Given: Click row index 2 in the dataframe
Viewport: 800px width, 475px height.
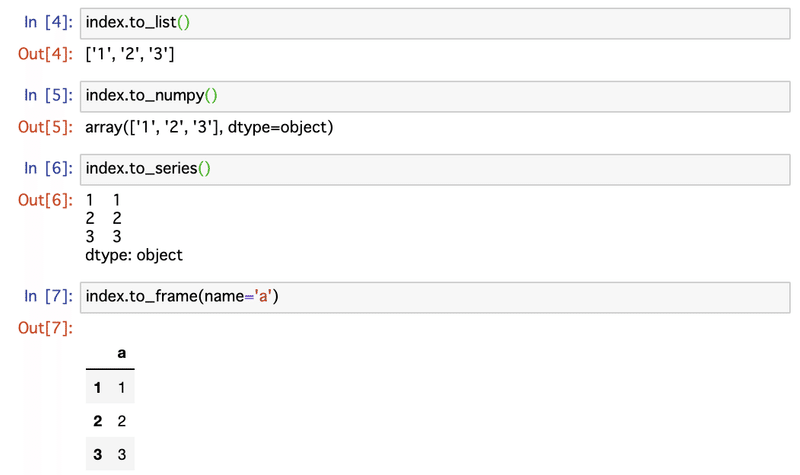Looking at the screenshot, I should [98, 421].
